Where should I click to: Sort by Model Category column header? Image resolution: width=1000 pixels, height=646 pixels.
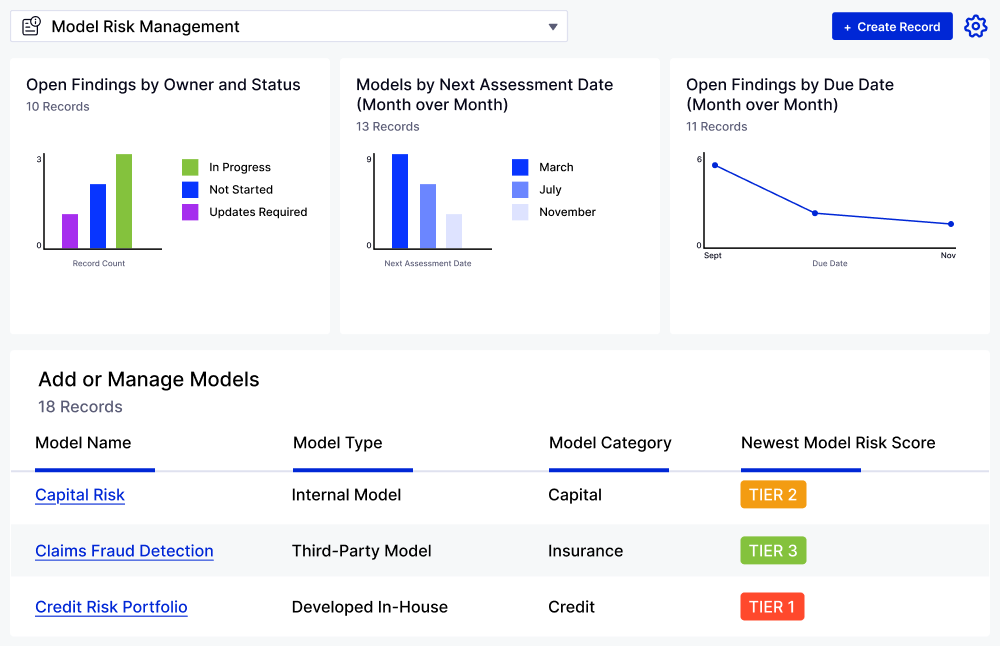pos(610,443)
